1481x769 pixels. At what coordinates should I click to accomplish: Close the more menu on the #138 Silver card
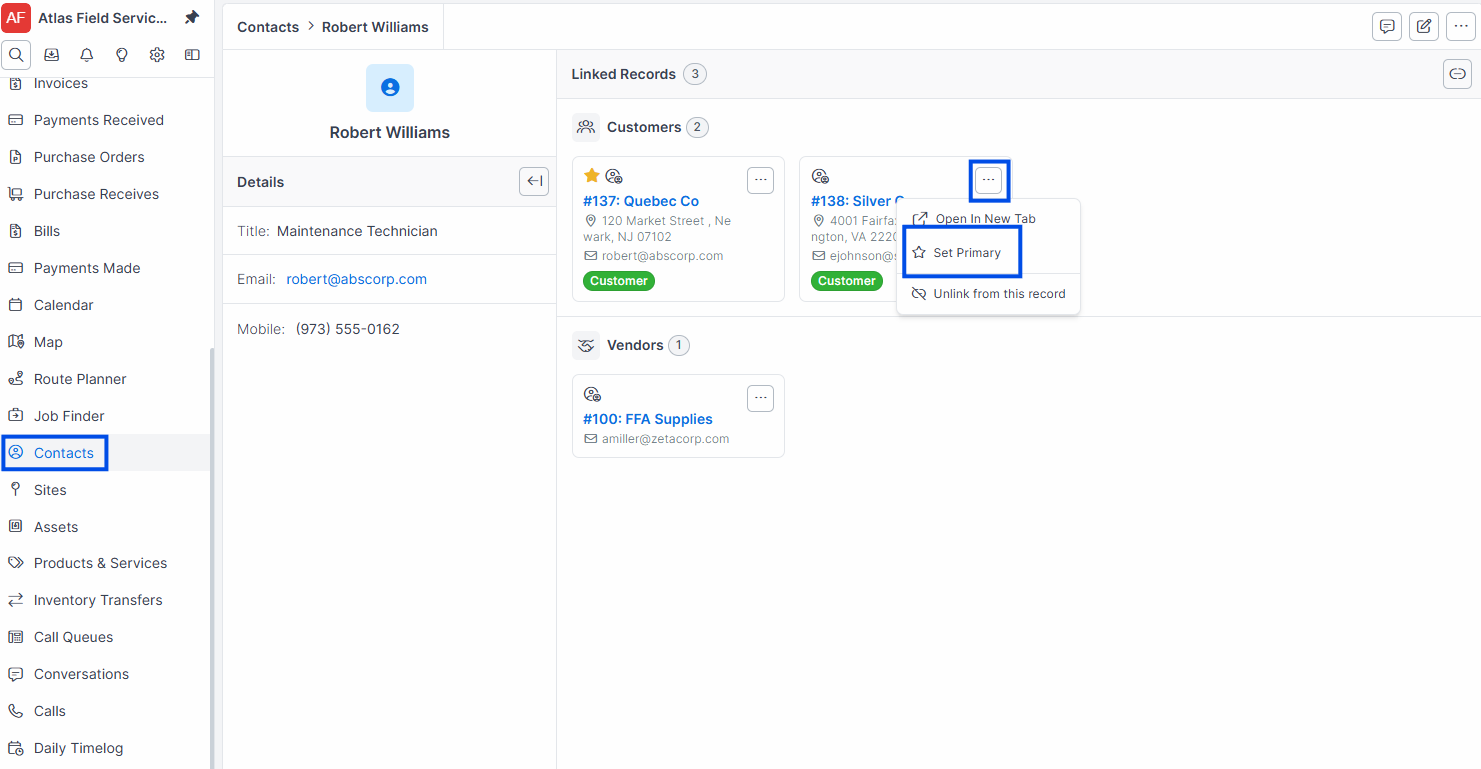[988, 180]
